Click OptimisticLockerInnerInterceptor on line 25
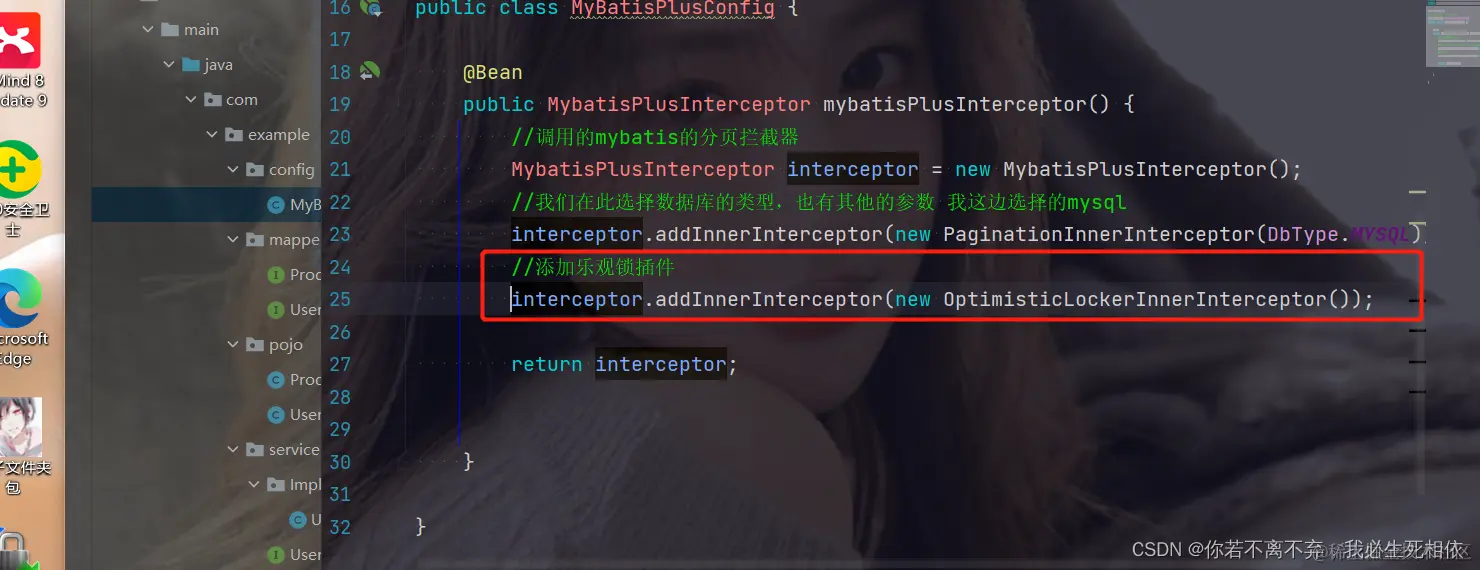This screenshot has height=570, width=1480. tap(1135, 299)
